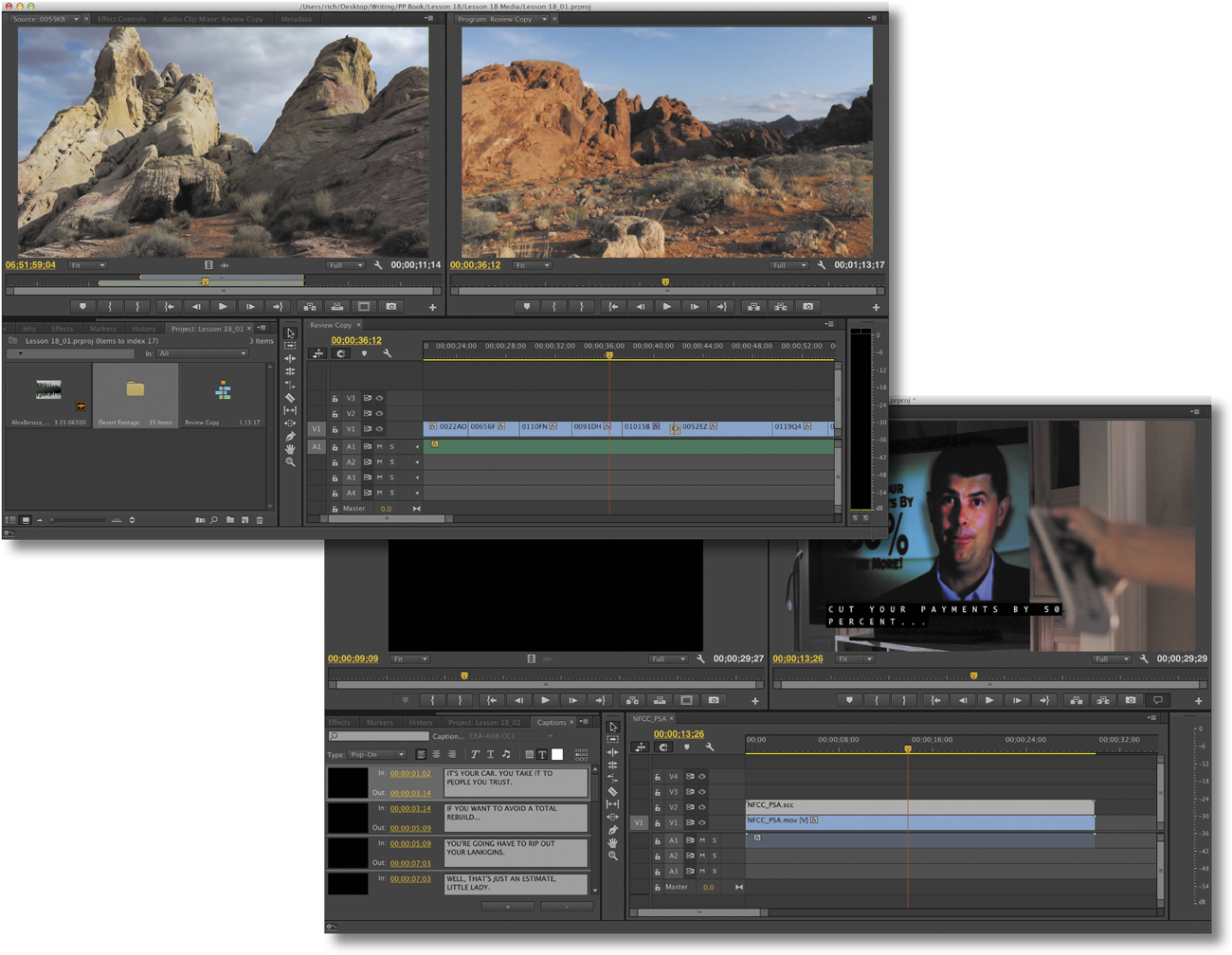Toggle Snap magnet in NFCC_PSA timeline header

click(x=663, y=748)
